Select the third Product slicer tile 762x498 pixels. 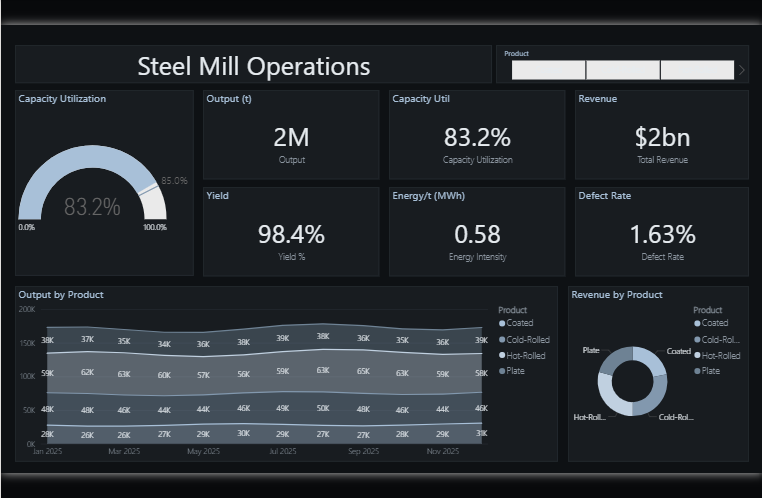coord(697,70)
